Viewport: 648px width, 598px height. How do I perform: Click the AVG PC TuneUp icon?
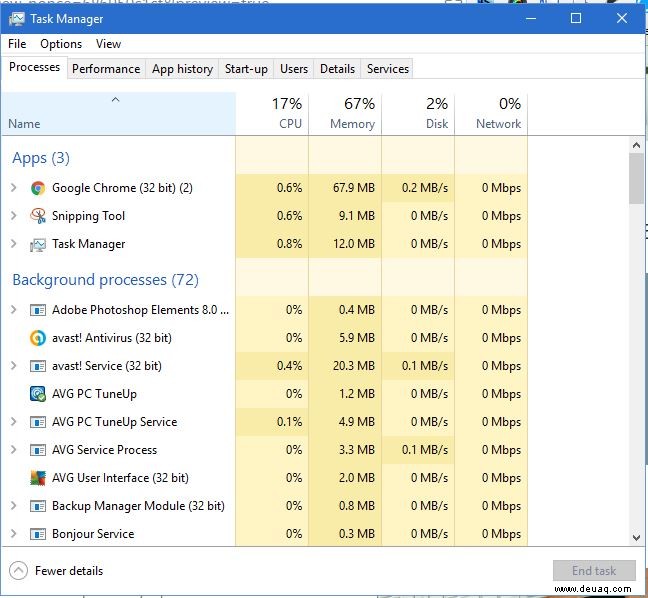pyautogui.click(x=38, y=394)
